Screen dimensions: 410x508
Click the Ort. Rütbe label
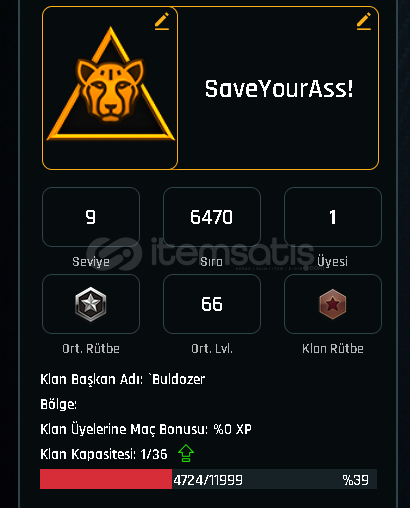pos(91,349)
